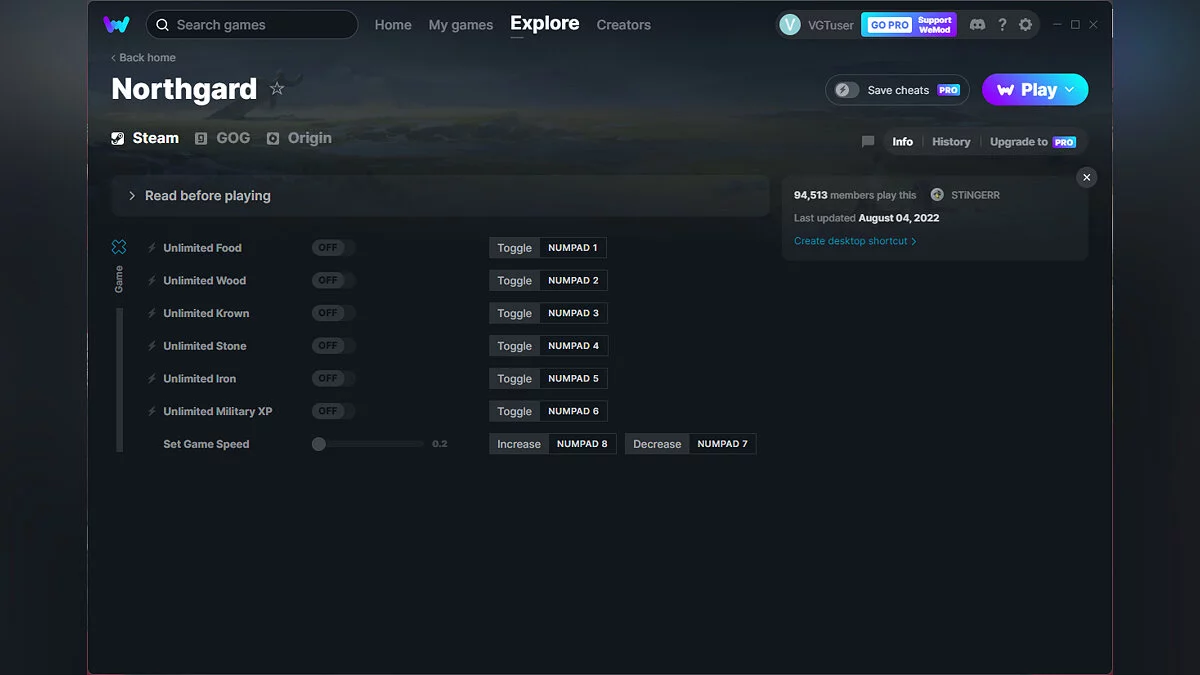Click the GO PRO button
The image size is (1200, 675).
click(889, 25)
